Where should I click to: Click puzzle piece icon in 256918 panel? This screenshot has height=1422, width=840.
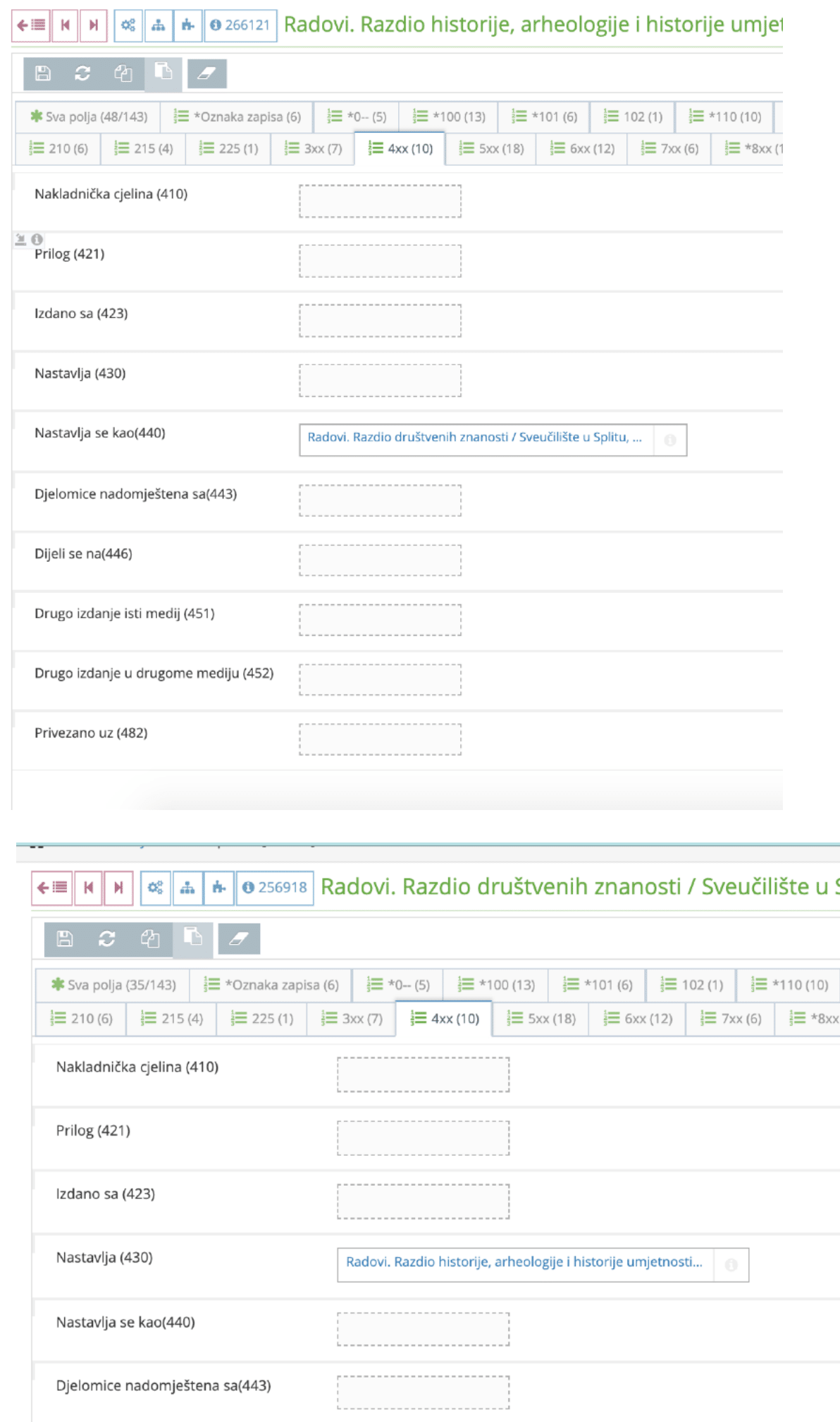click(x=219, y=887)
